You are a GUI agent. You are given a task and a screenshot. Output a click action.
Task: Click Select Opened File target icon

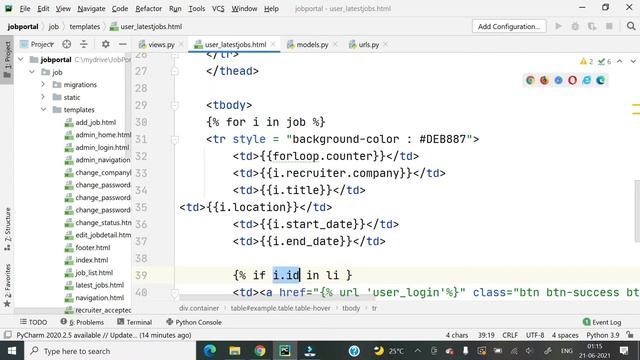(67, 44)
